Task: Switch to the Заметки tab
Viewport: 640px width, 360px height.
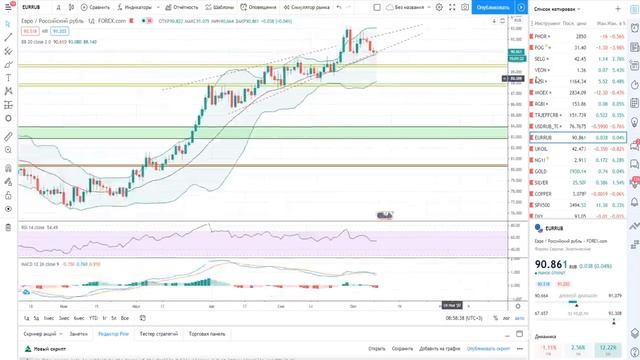Action: click(x=78, y=334)
